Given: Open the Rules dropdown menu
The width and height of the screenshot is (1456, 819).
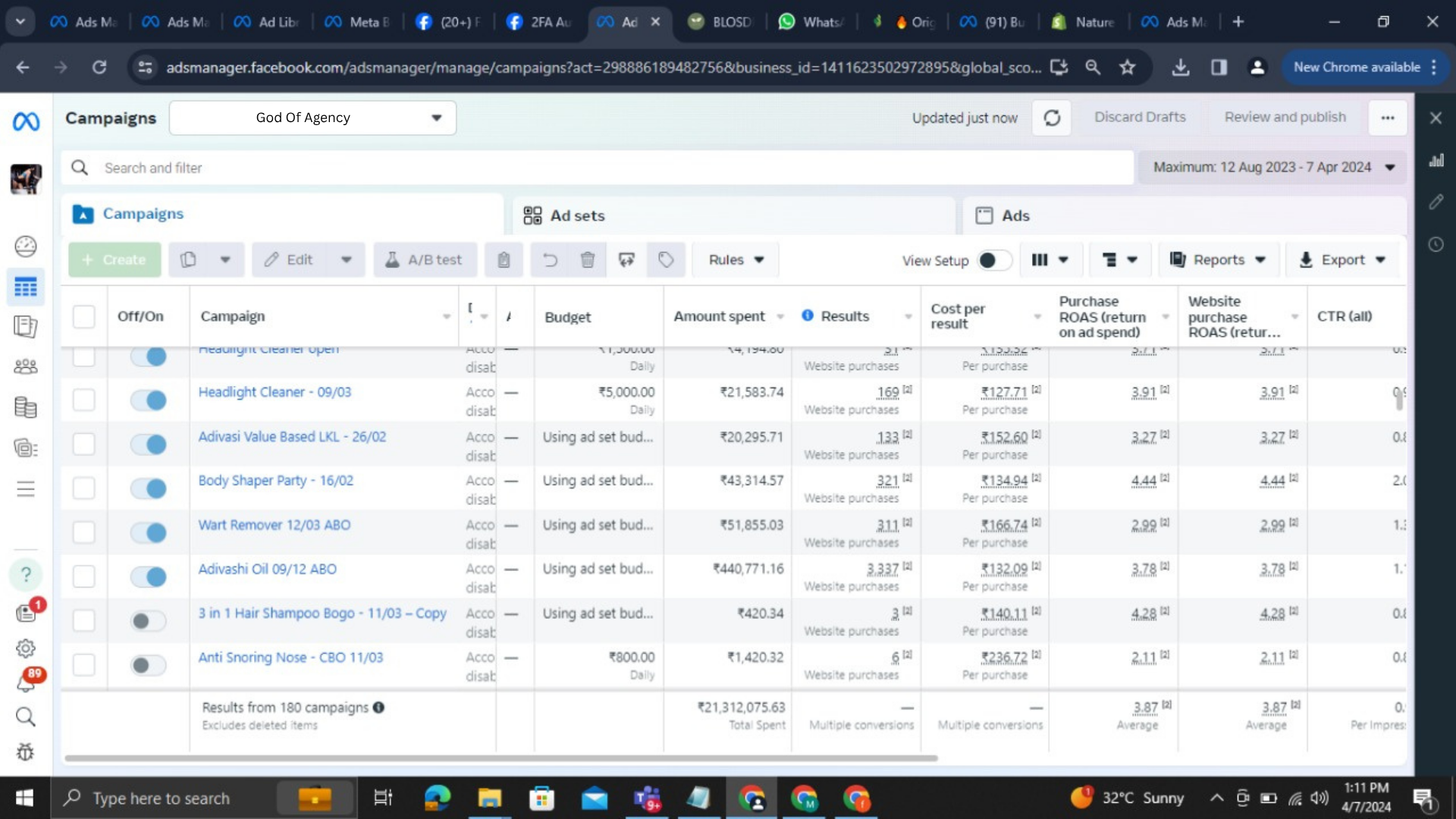Looking at the screenshot, I should click(x=735, y=260).
